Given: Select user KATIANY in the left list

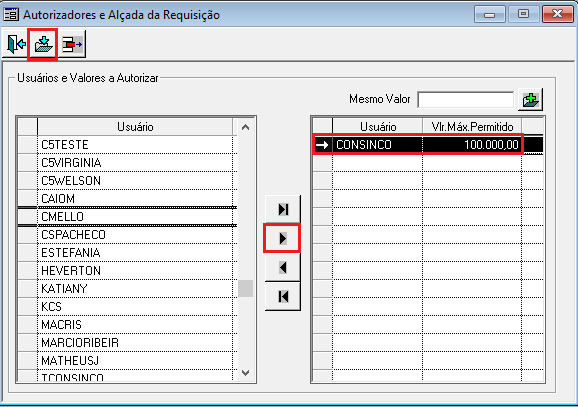Looking at the screenshot, I should tap(135, 289).
